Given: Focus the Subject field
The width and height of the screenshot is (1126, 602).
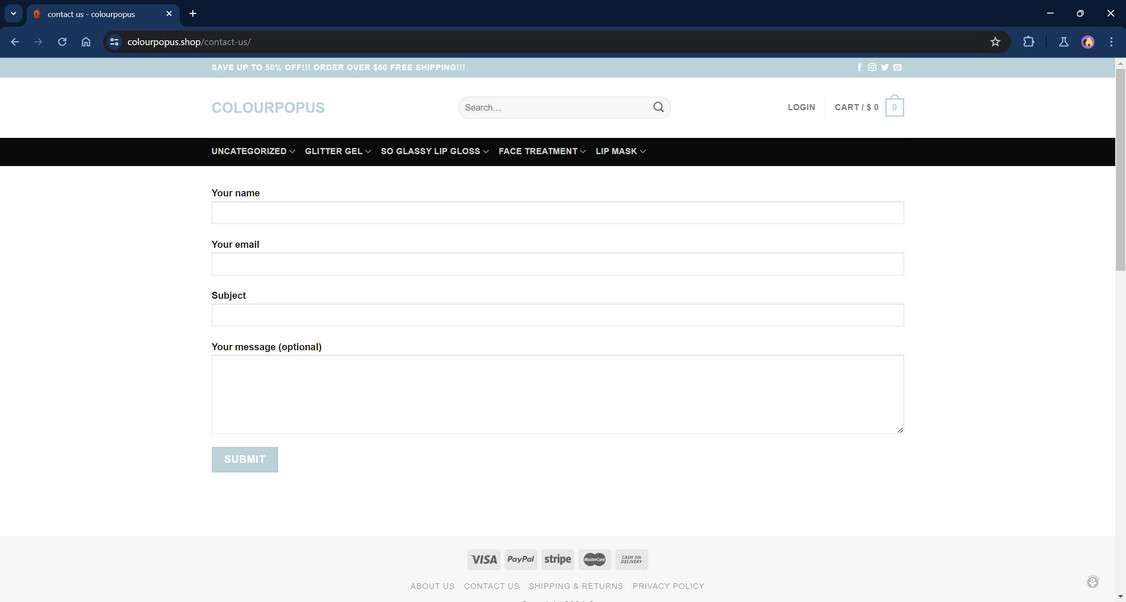Looking at the screenshot, I should pos(557,315).
